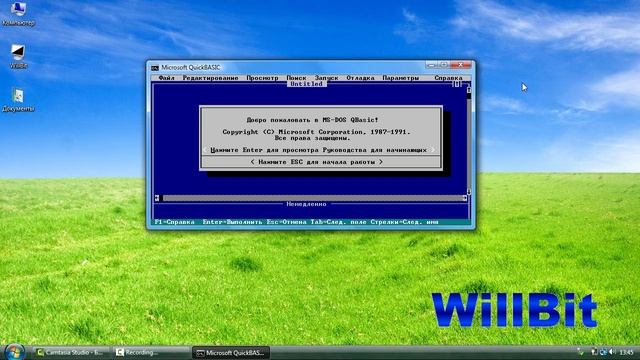Image resolution: width=640 pixels, height=360 pixels.
Task: Click 'Нажмите Enter для просмотра Руководства' button
Action: click(319, 150)
